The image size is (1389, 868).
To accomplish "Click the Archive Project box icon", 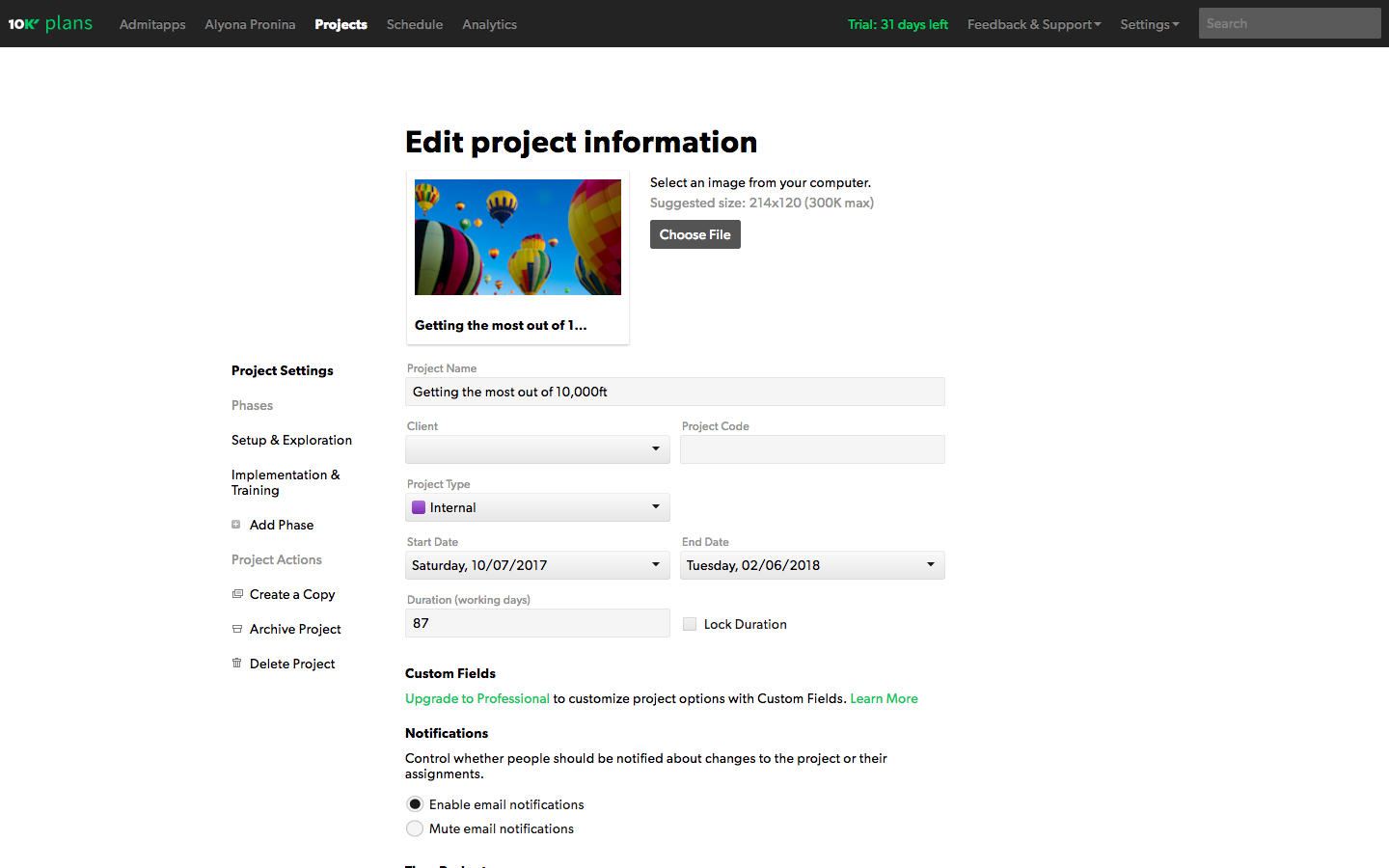I will 237,629.
